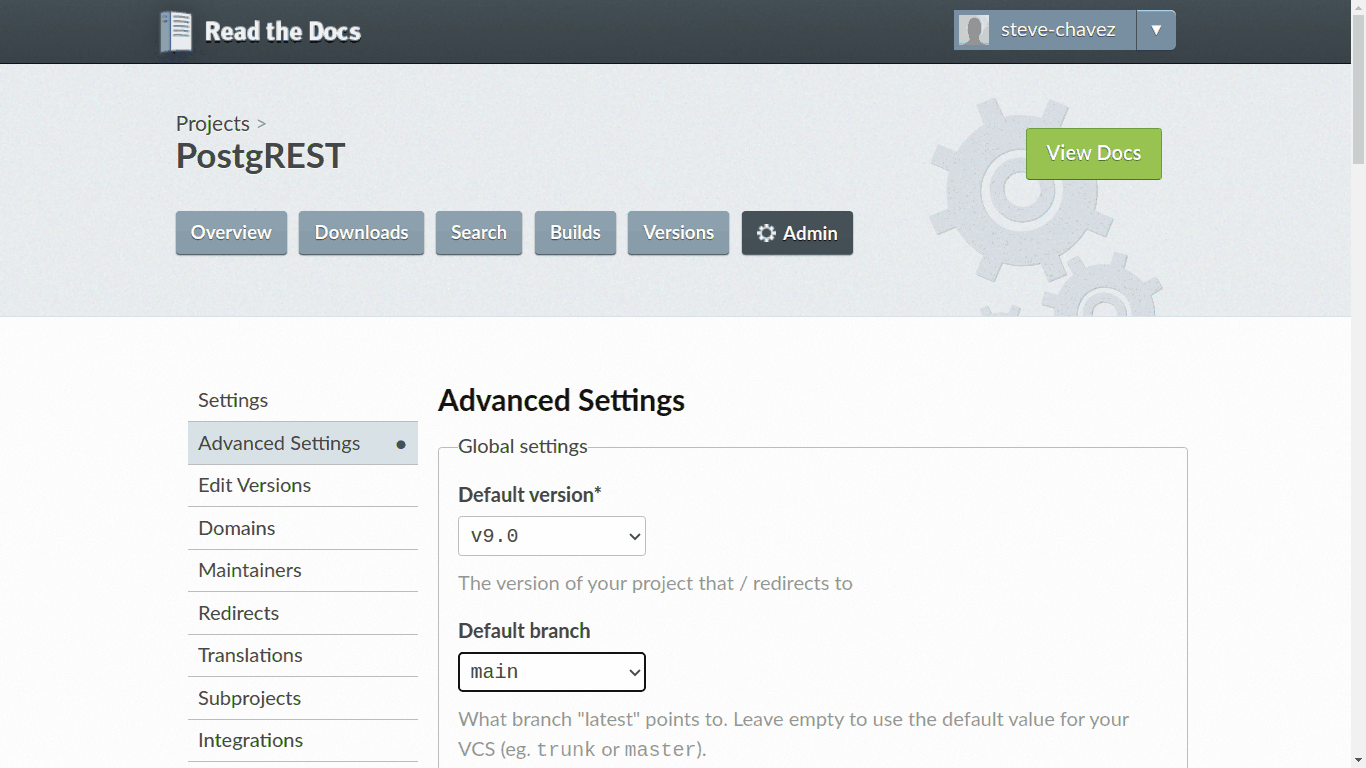Viewport: 1366px width, 768px height.
Task: Click the View Docs button
Action: 1093,153
